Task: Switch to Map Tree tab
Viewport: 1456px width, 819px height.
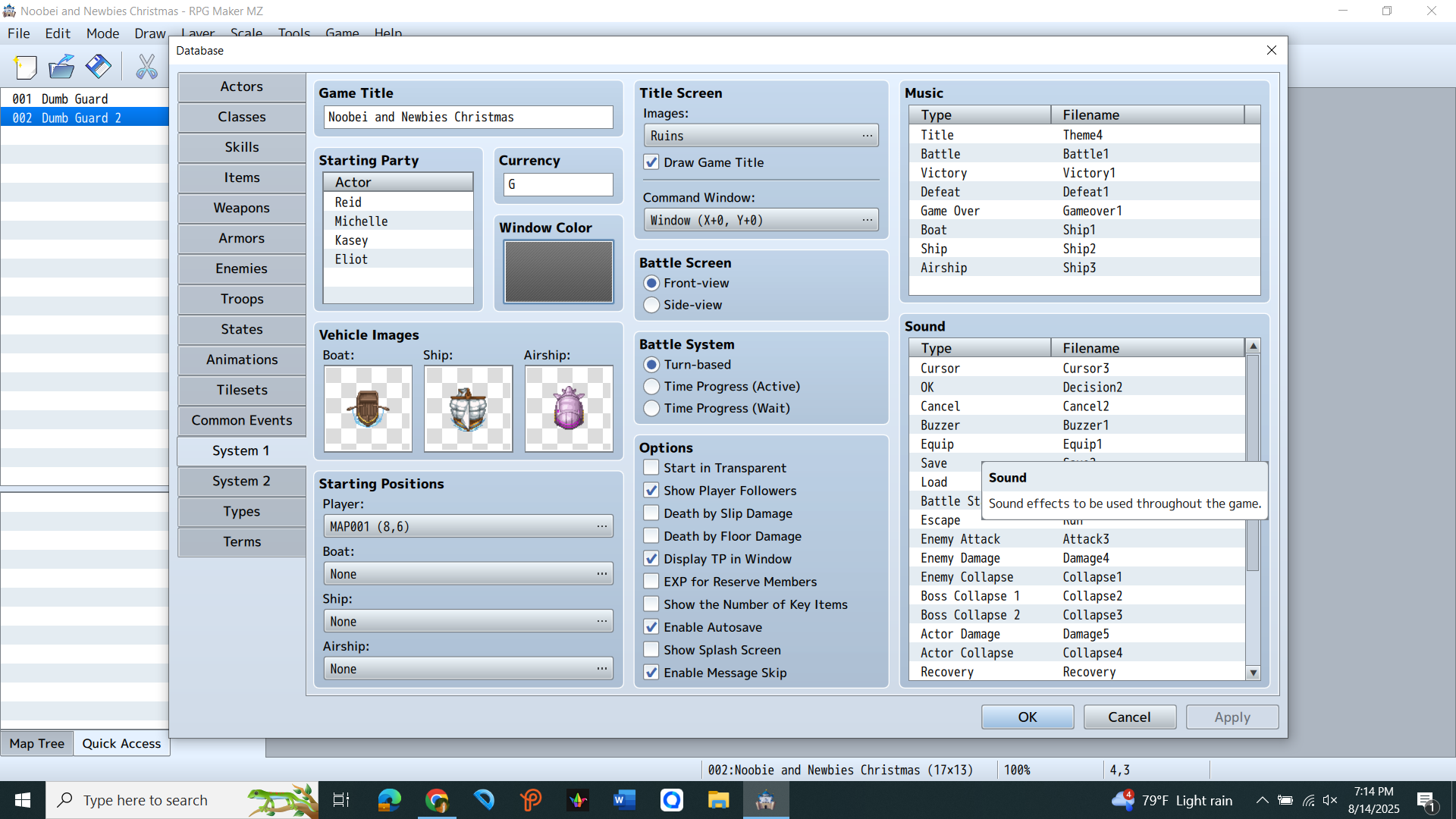Action: click(36, 743)
